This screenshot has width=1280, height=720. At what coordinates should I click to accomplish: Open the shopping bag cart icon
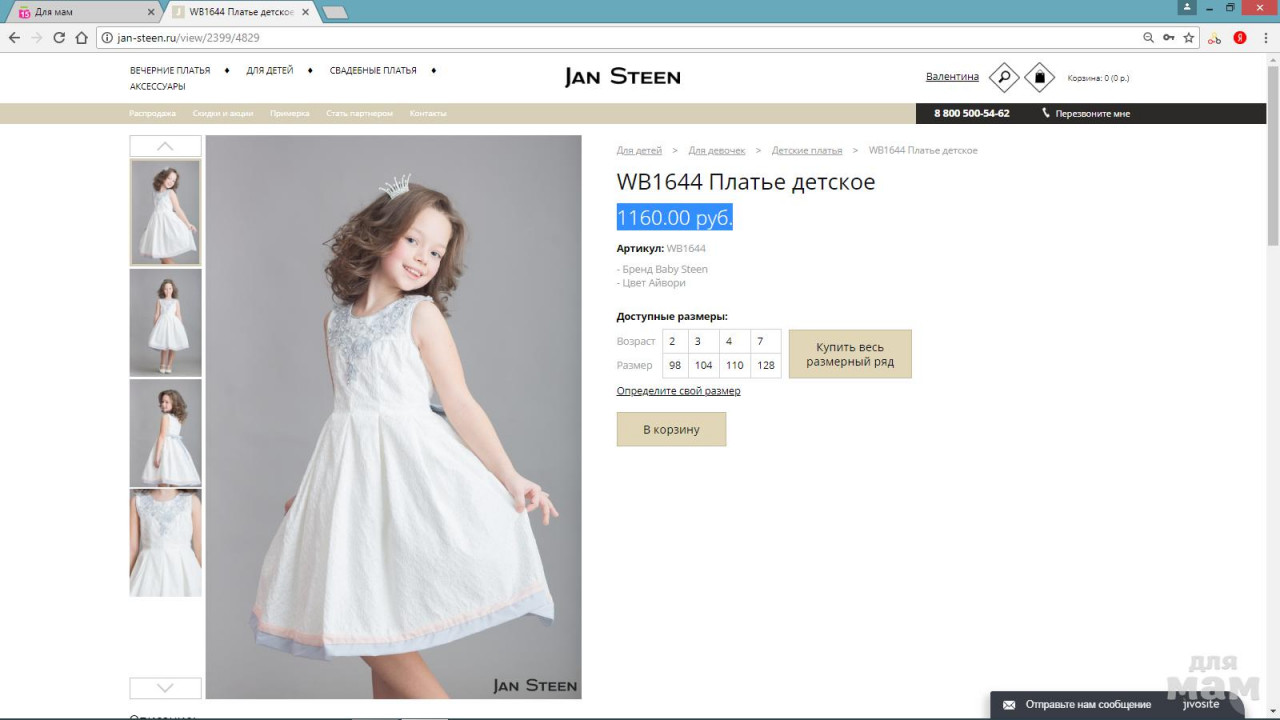pos(1039,77)
